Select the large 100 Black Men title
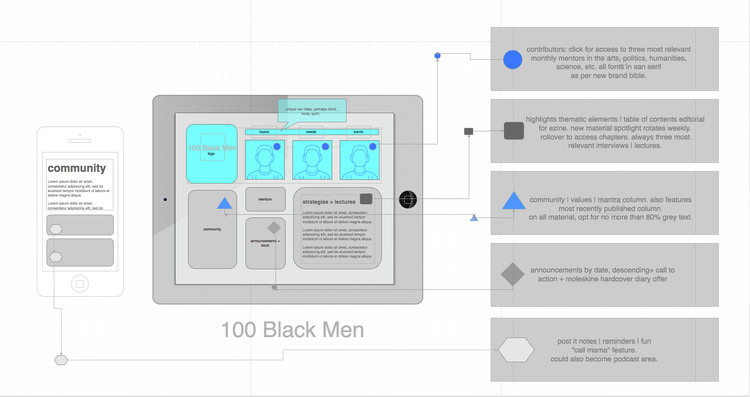Viewport: 750px width, 397px height. (x=292, y=330)
